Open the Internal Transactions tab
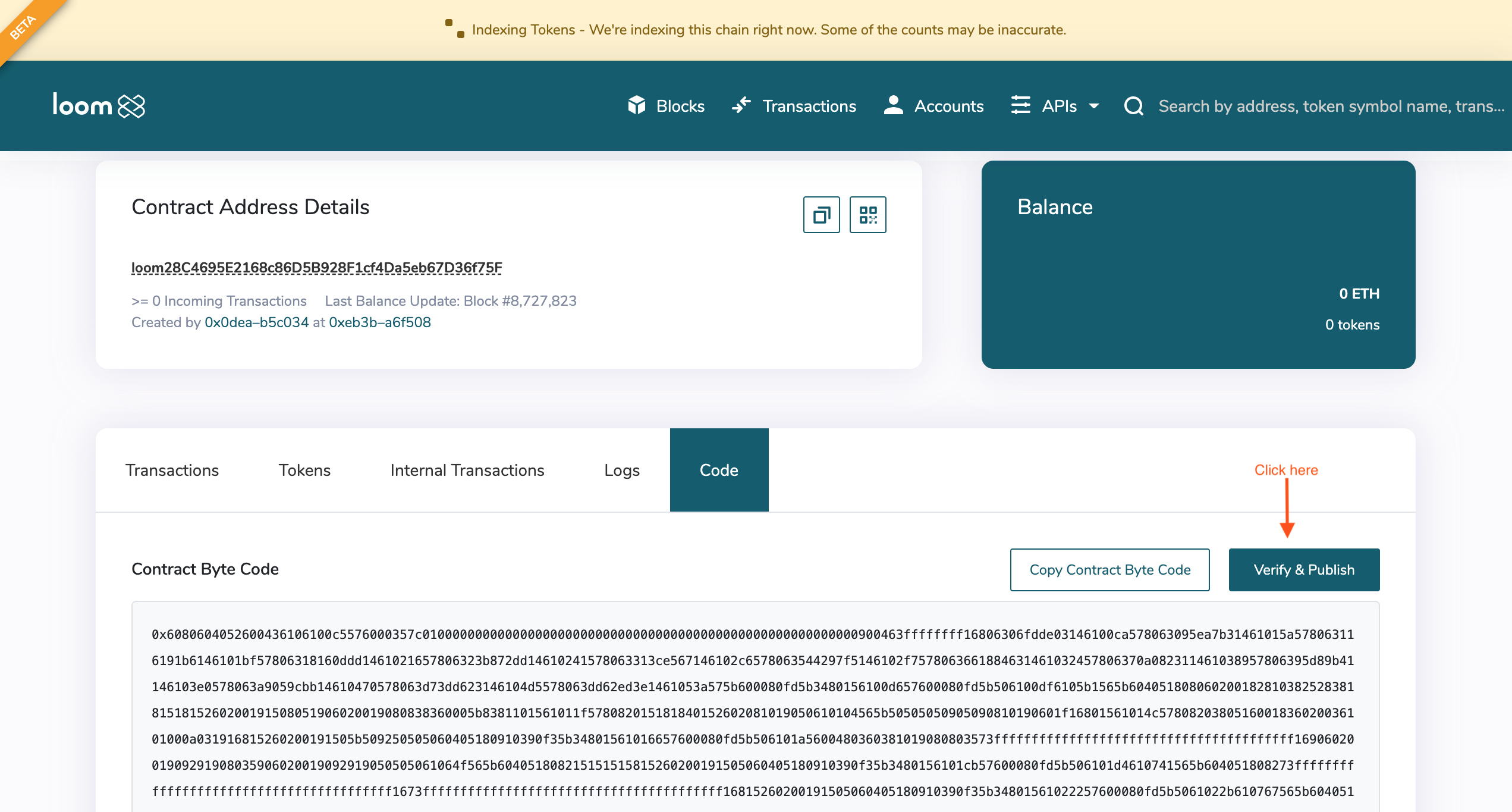This screenshot has width=1512, height=812. click(467, 470)
